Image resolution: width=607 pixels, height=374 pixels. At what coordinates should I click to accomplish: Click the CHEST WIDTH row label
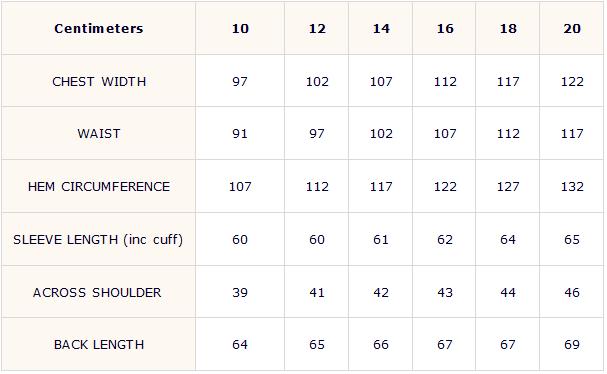[99, 82]
